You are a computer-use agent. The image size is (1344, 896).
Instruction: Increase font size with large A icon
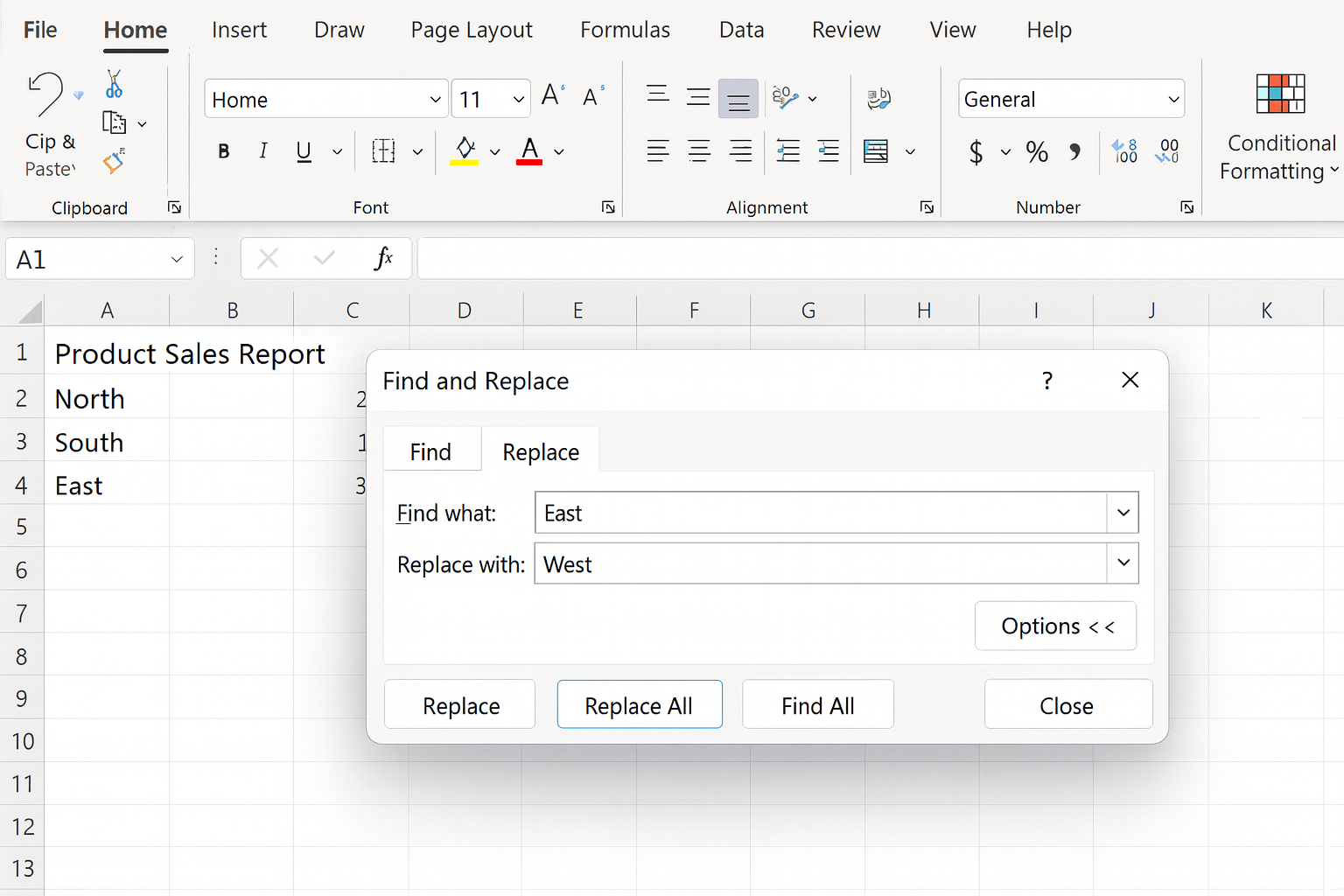552,94
